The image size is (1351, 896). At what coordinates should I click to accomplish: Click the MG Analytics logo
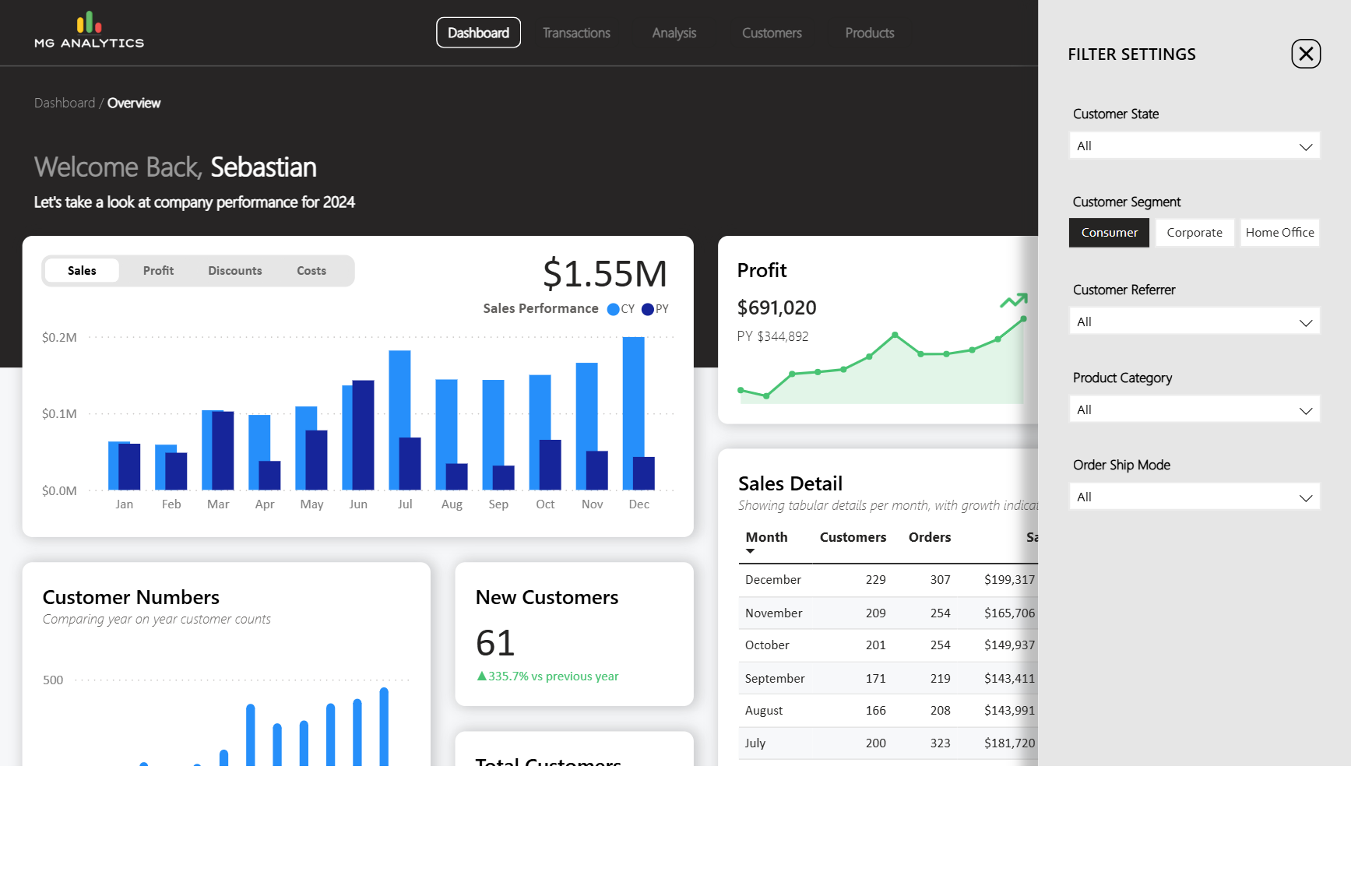(89, 31)
